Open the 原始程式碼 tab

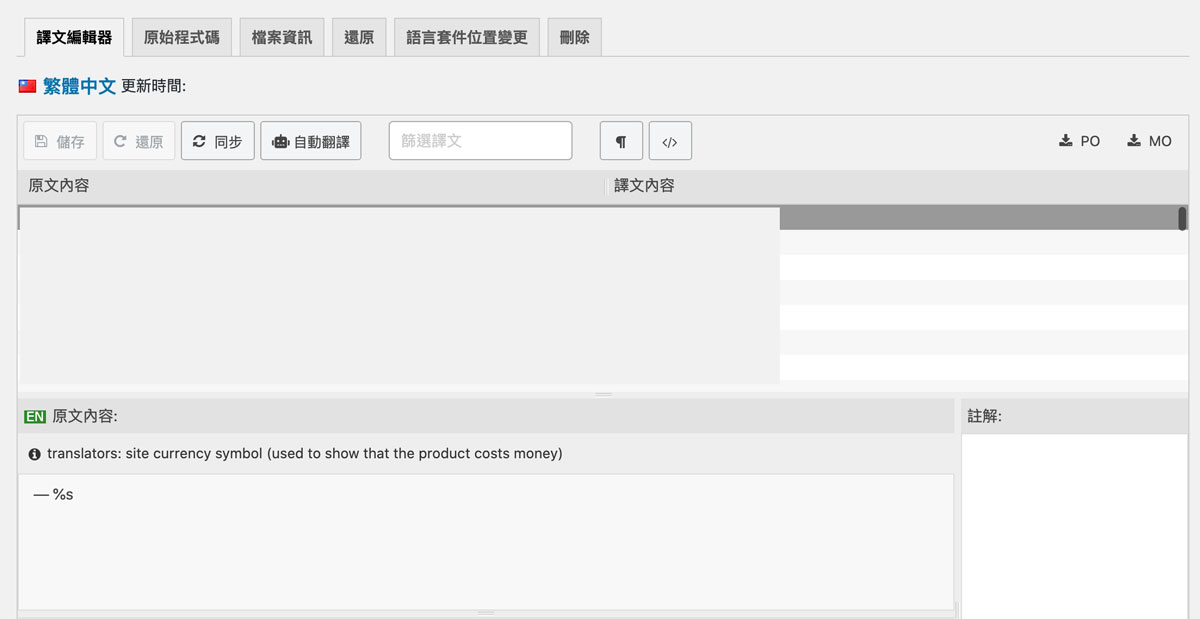(x=182, y=37)
